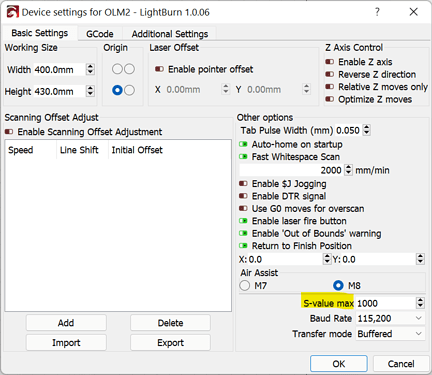Select M8 air assist radio button
Viewport: 432px width, 375px height.
338,286
